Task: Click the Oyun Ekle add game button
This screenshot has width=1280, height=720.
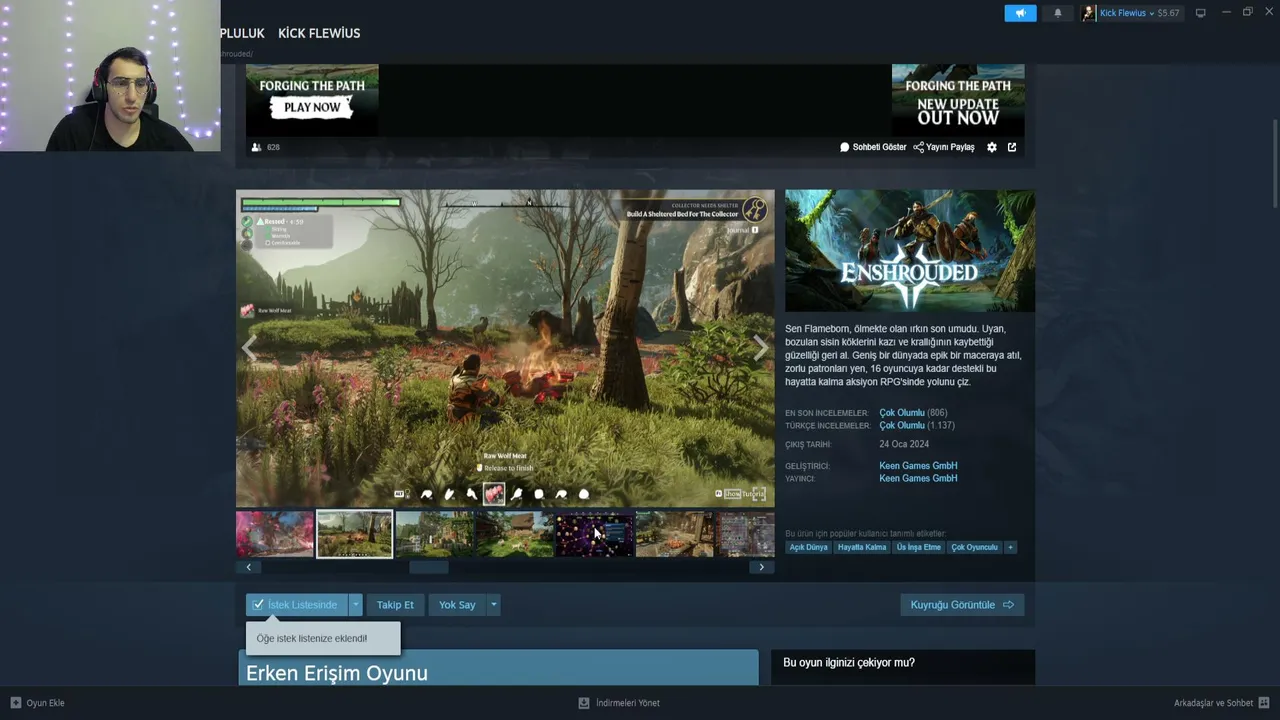Action: tap(37, 703)
